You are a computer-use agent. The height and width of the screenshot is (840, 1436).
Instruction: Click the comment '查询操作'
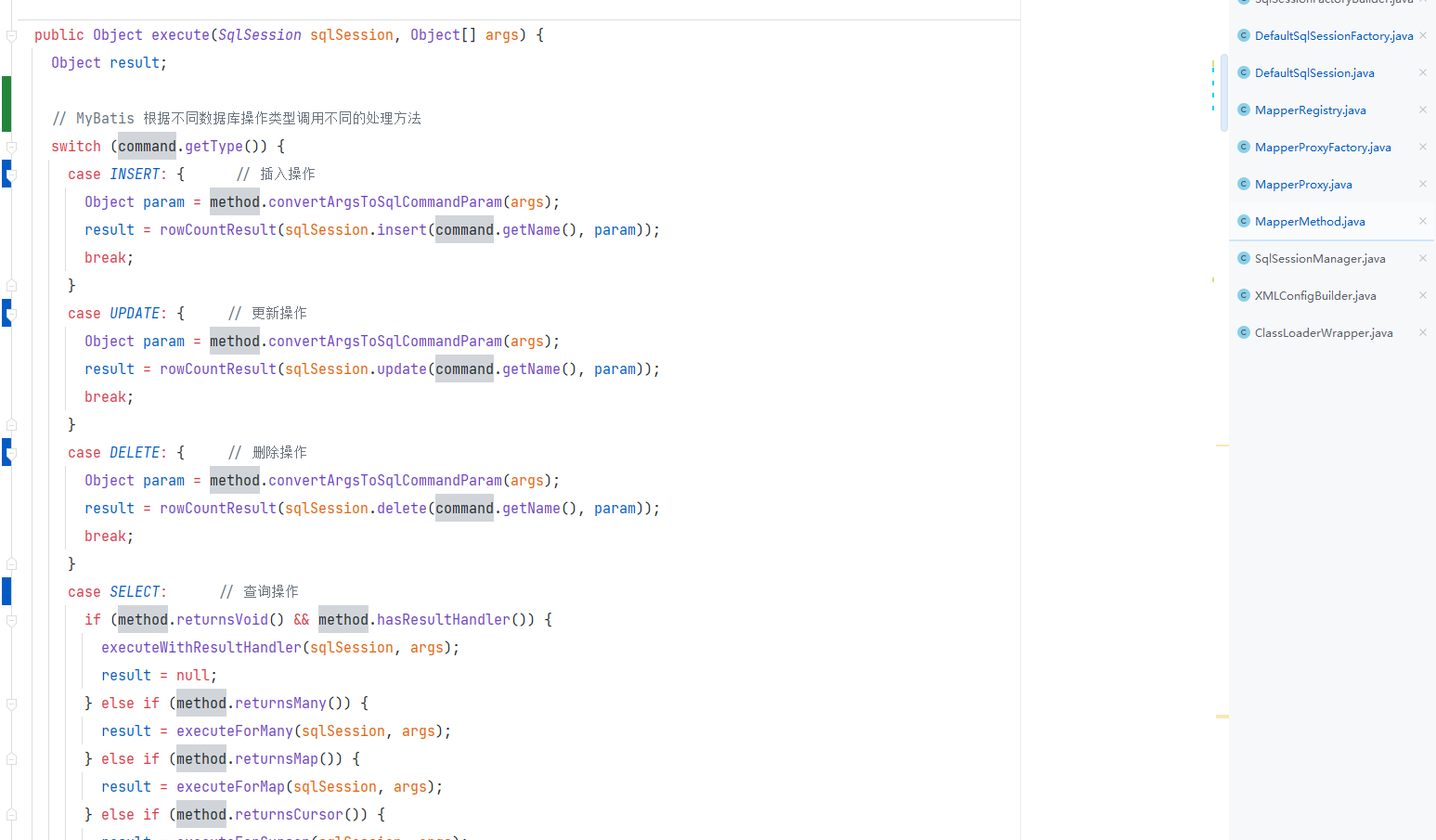click(271, 592)
